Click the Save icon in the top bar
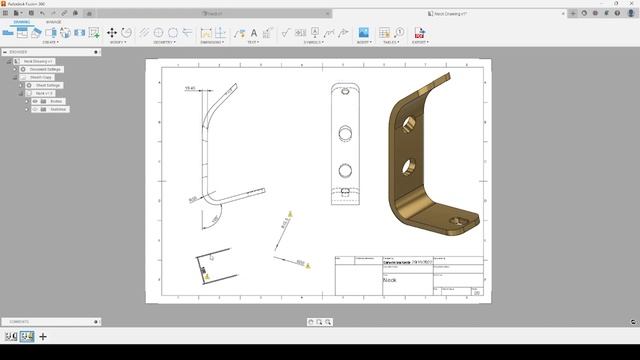640x360 pixels. click(31, 13)
